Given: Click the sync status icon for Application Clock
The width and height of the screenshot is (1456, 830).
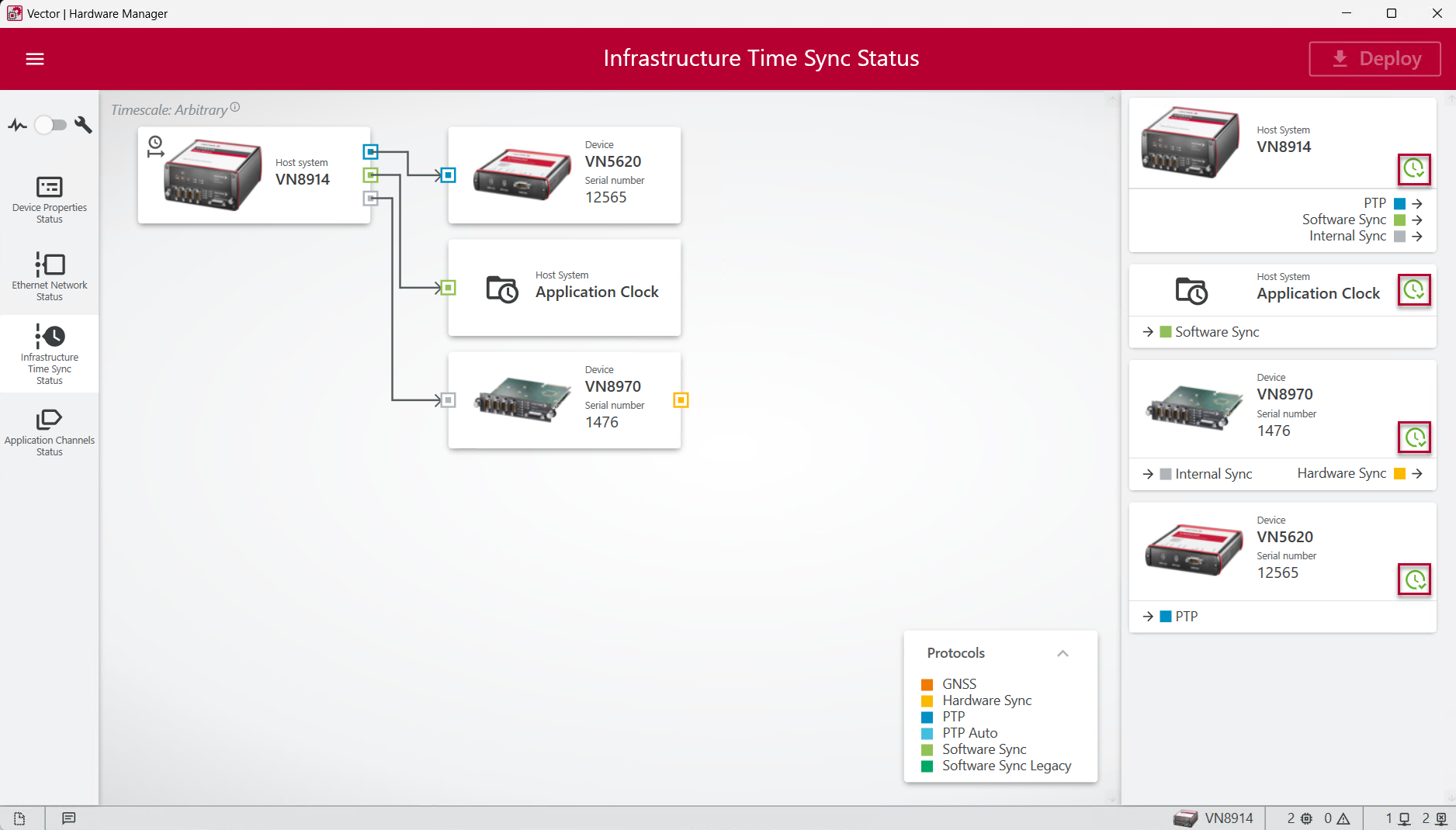Looking at the screenshot, I should [1413, 290].
